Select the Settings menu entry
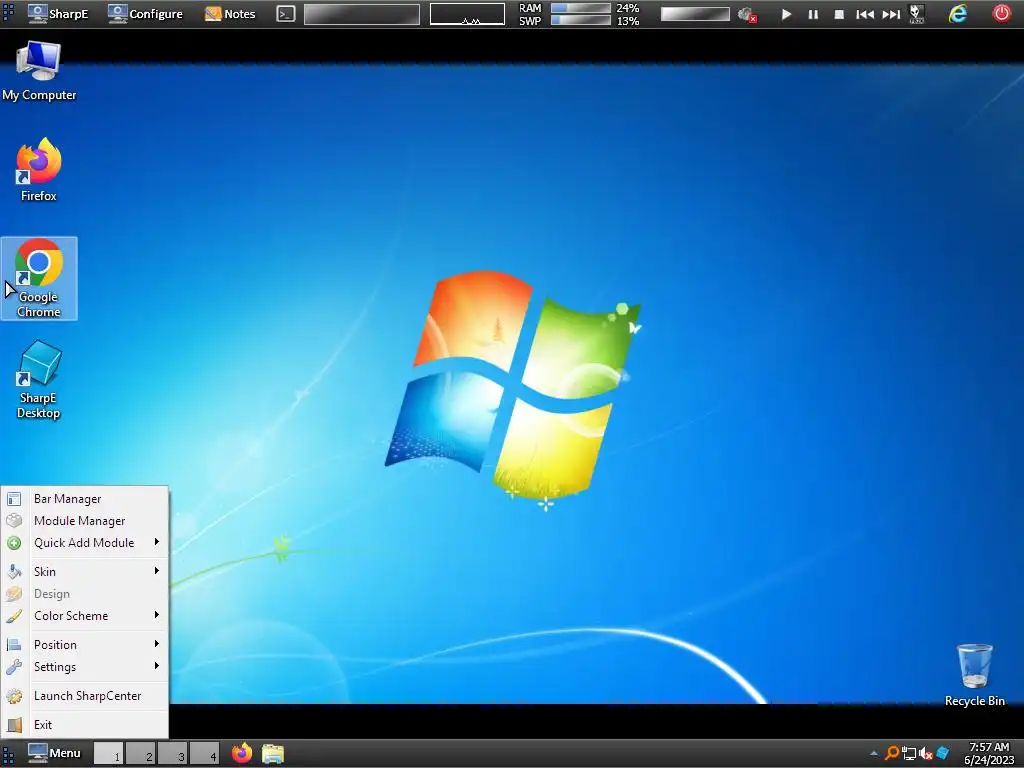Image resolution: width=1024 pixels, height=768 pixels. [x=84, y=667]
